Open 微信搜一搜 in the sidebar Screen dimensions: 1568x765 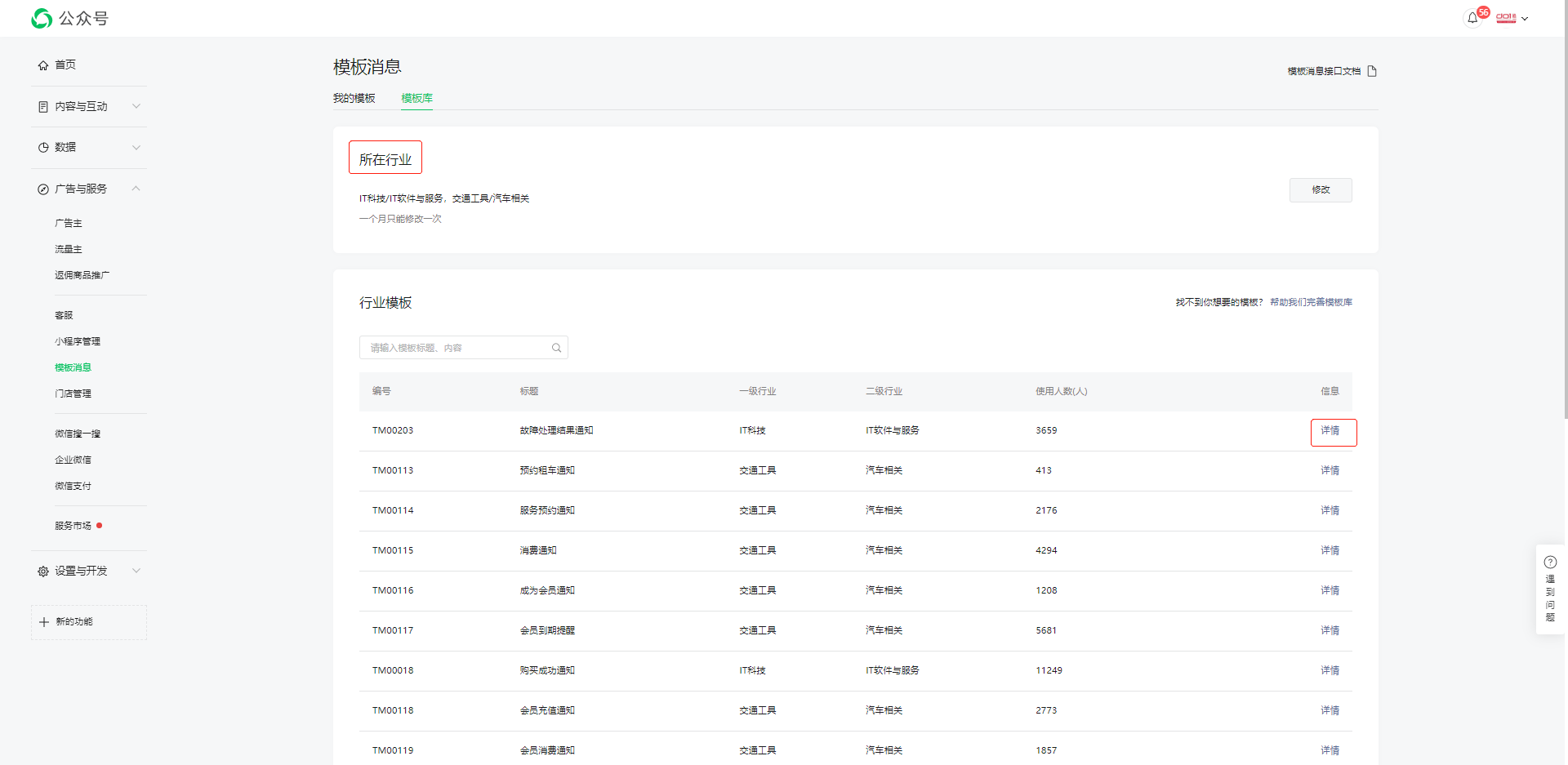pos(78,434)
